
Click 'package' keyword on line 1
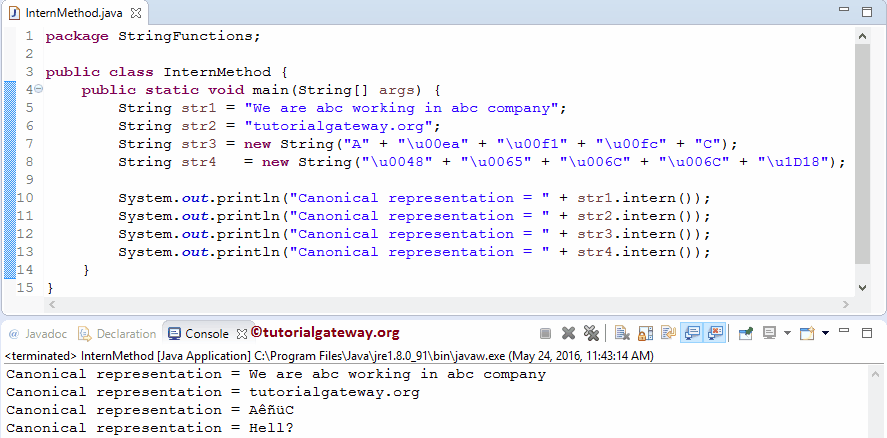[x=77, y=36]
